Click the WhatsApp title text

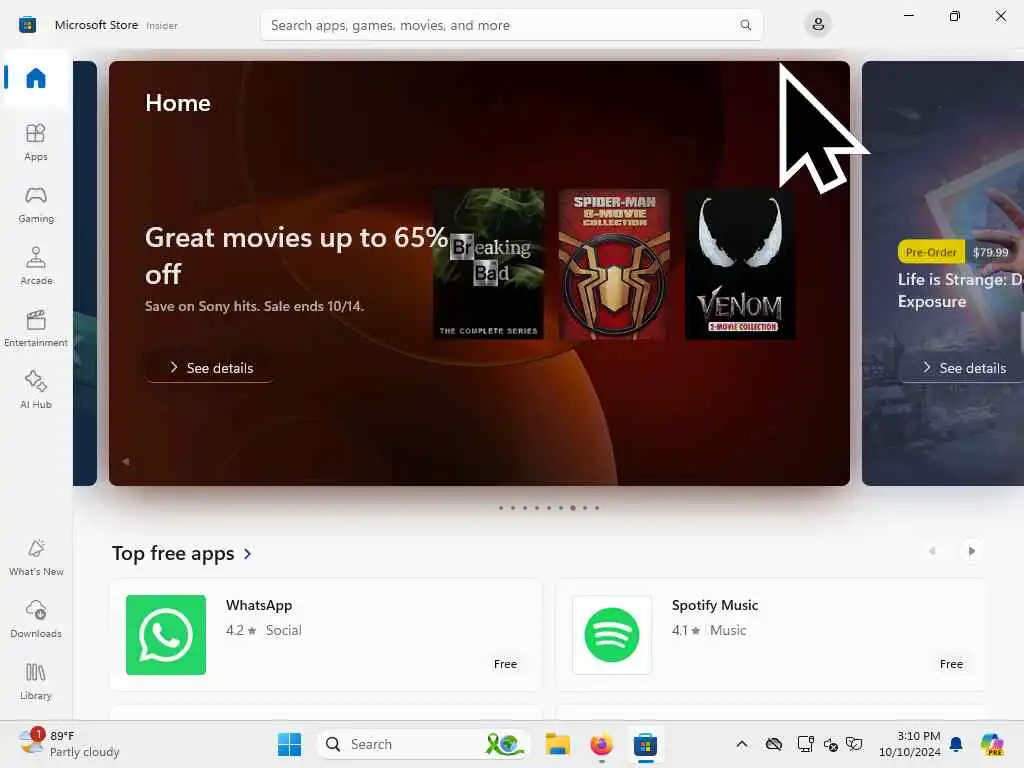coord(259,605)
